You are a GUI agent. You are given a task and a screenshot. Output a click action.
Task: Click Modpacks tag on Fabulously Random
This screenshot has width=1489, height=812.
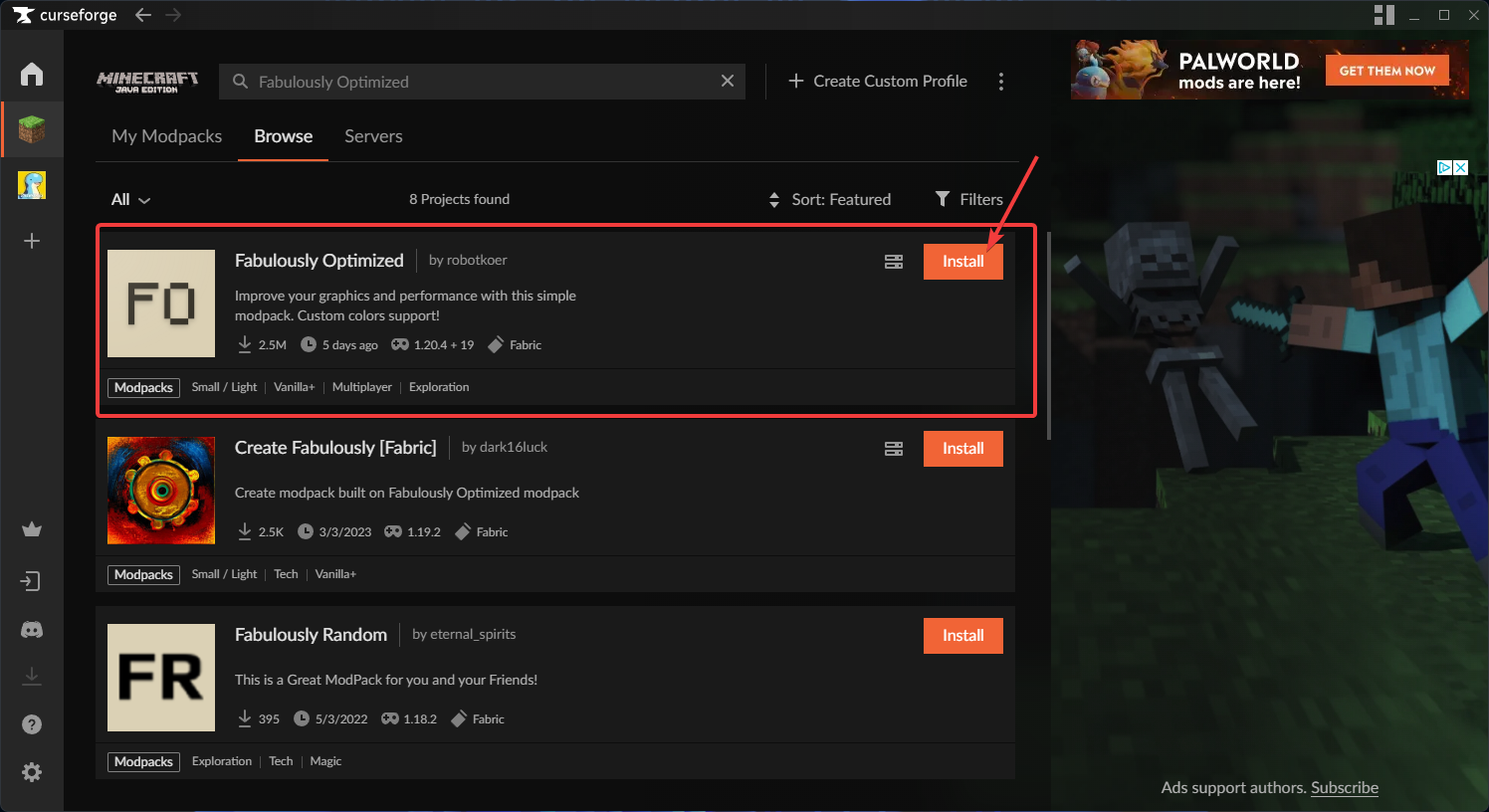pyautogui.click(x=143, y=761)
